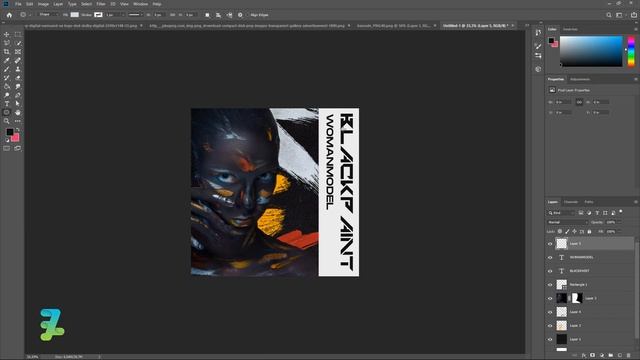The height and width of the screenshot is (360, 640).
Task: Open the stroke line style dropdown
Action: tap(135, 15)
